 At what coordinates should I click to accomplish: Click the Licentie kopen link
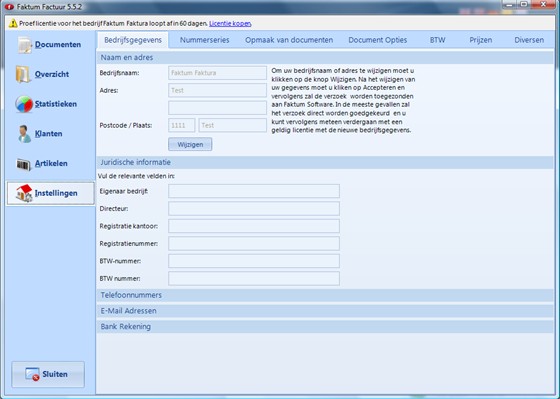(230, 24)
